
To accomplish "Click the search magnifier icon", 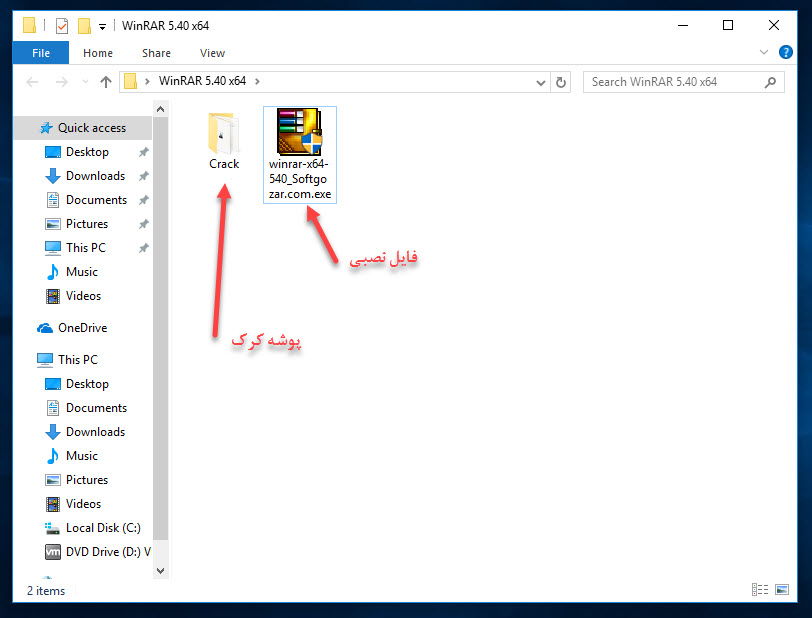I will point(770,82).
